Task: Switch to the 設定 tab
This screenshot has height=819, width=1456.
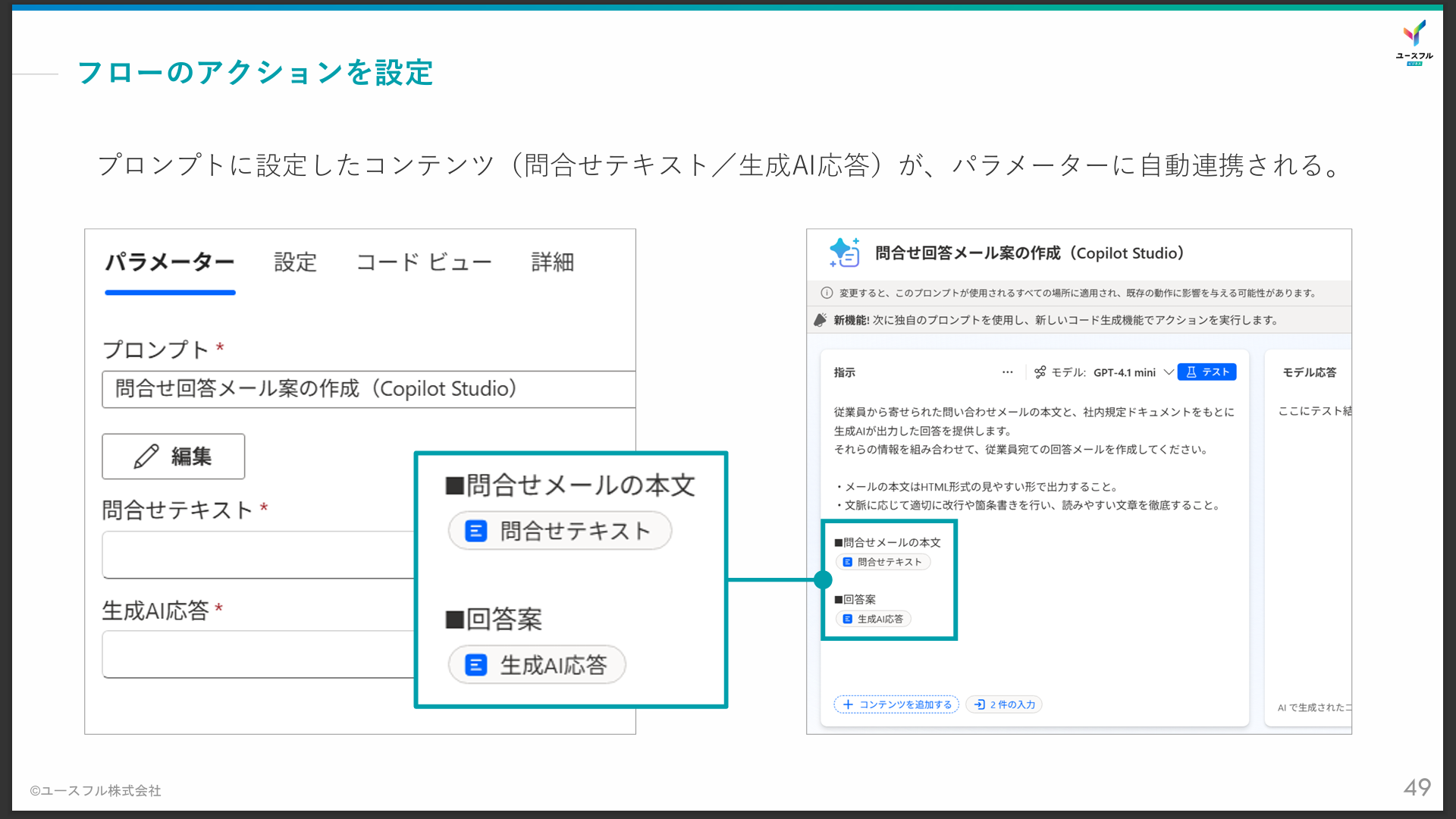Action: point(295,262)
